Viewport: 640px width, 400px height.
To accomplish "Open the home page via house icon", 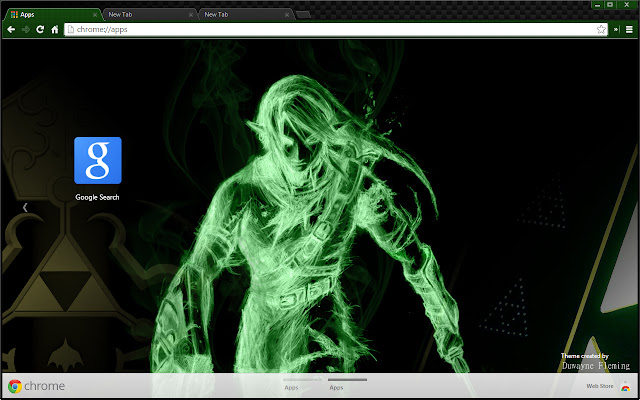I will tap(54, 30).
